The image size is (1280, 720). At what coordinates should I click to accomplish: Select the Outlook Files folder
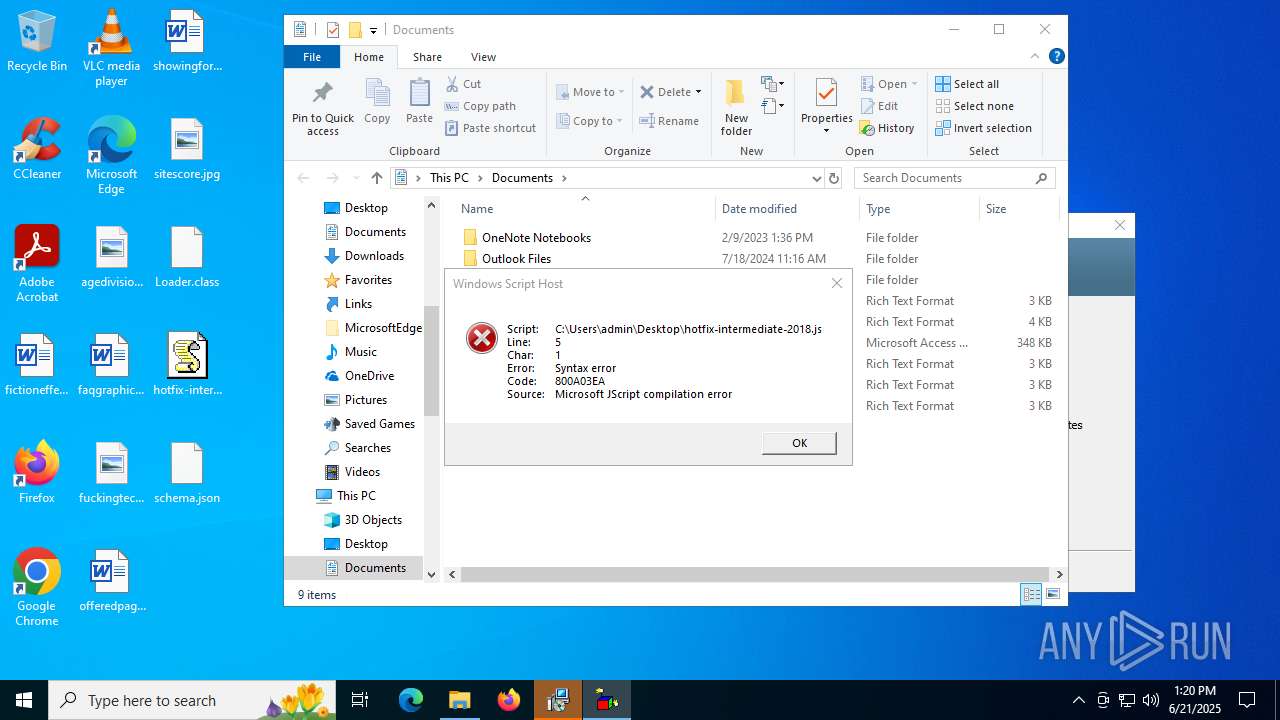(x=516, y=259)
